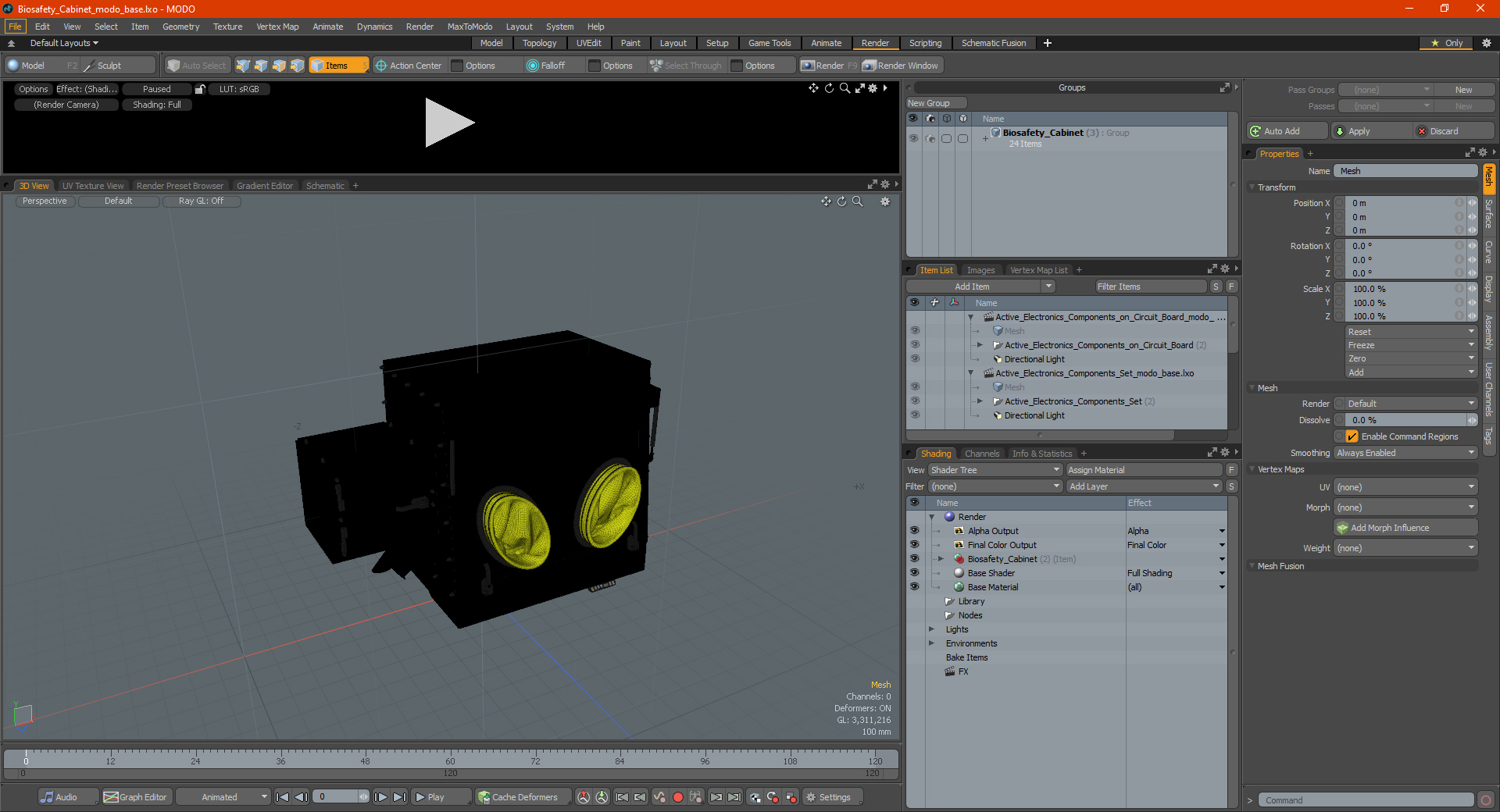
Task: Open the Animated keying mode dropdown
Action: [x=223, y=797]
